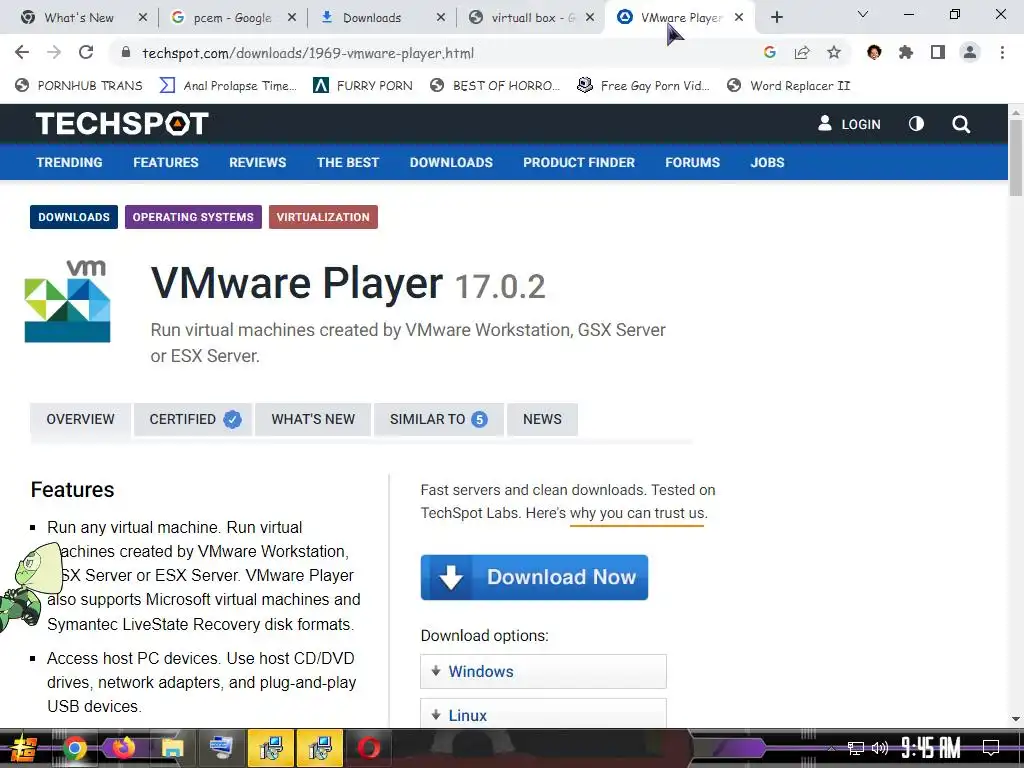Select the CERTIFIED tab
Viewport: 1024px width, 768px height.
point(193,419)
